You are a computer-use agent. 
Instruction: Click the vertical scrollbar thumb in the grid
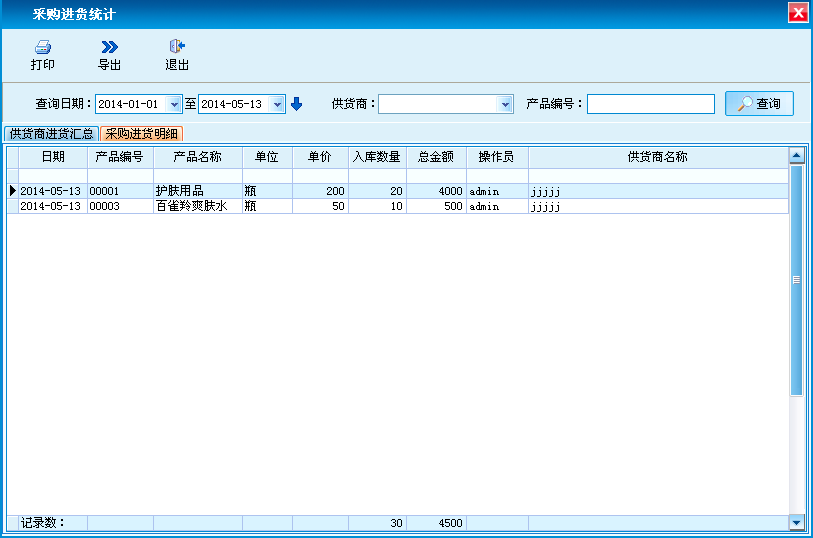[x=796, y=280]
